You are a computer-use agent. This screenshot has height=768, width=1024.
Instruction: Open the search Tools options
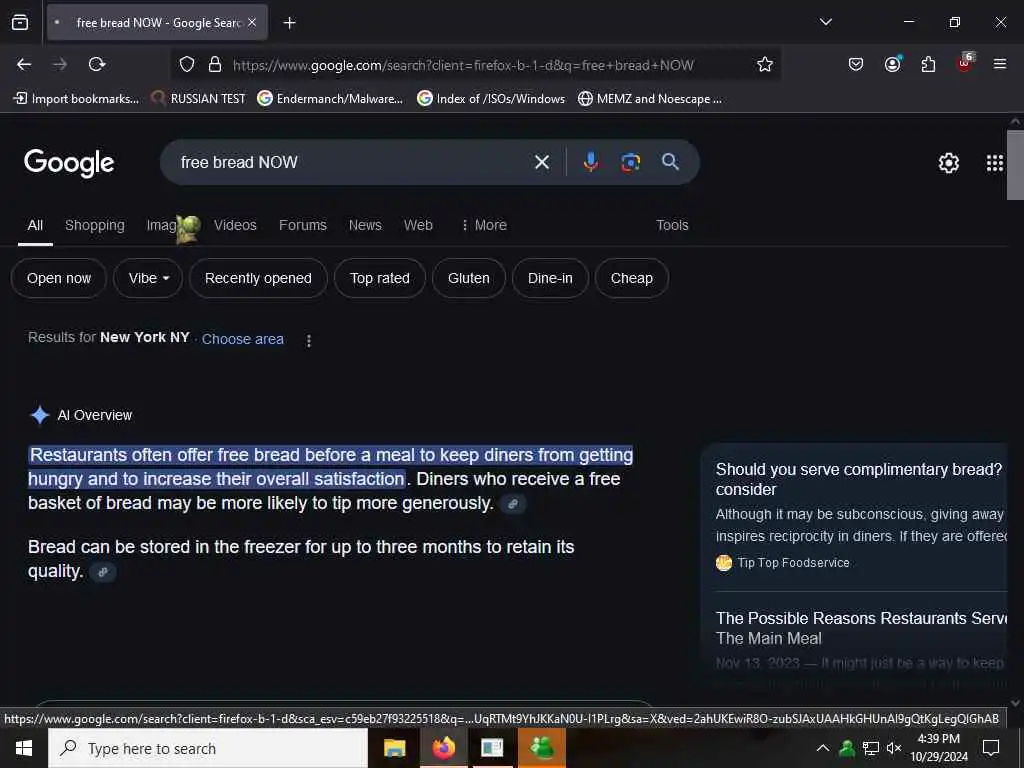click(x=672, y=225)
